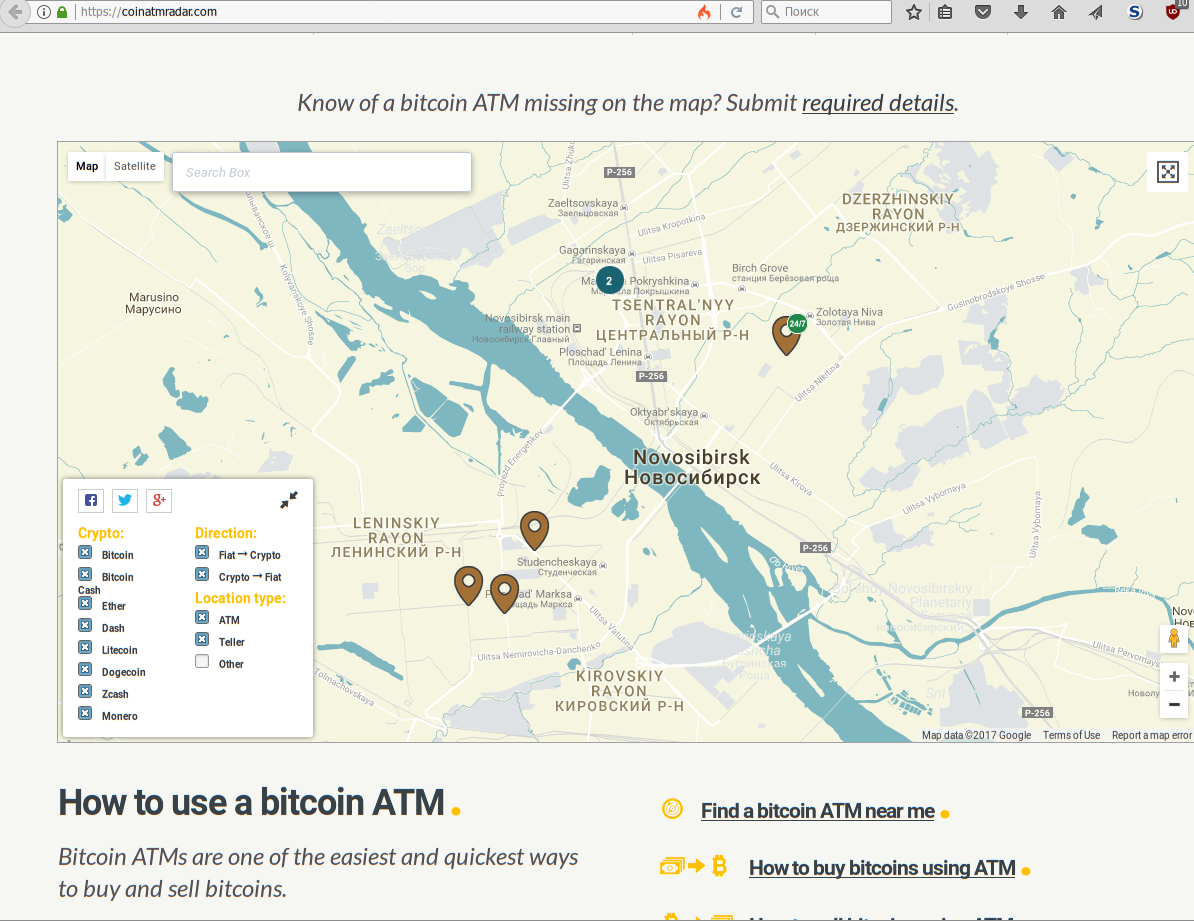The height and width of the screenshot is (921, 1194).
Task: Click the paper plane send icon
Action: pyautogui.click(x=1096, y=11)
